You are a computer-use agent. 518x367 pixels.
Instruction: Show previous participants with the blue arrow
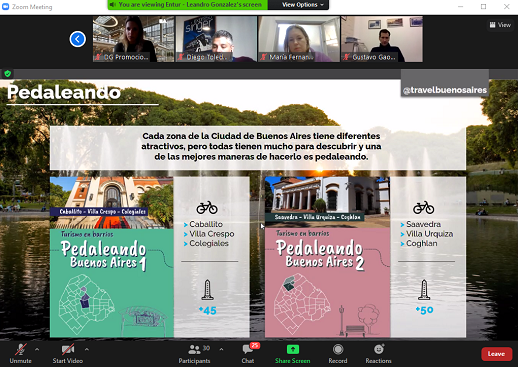[x=78, y=39]
